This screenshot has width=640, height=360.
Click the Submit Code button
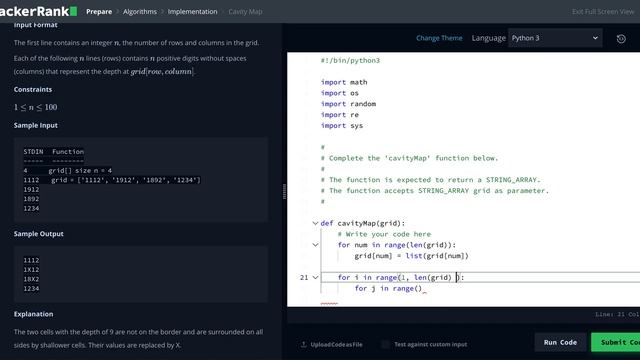tap(616, 342)
